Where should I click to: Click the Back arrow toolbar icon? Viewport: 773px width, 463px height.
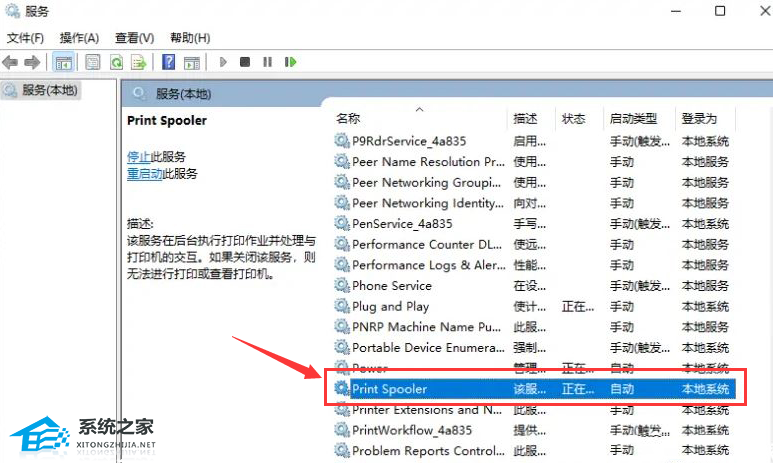(x=10, y=62)
